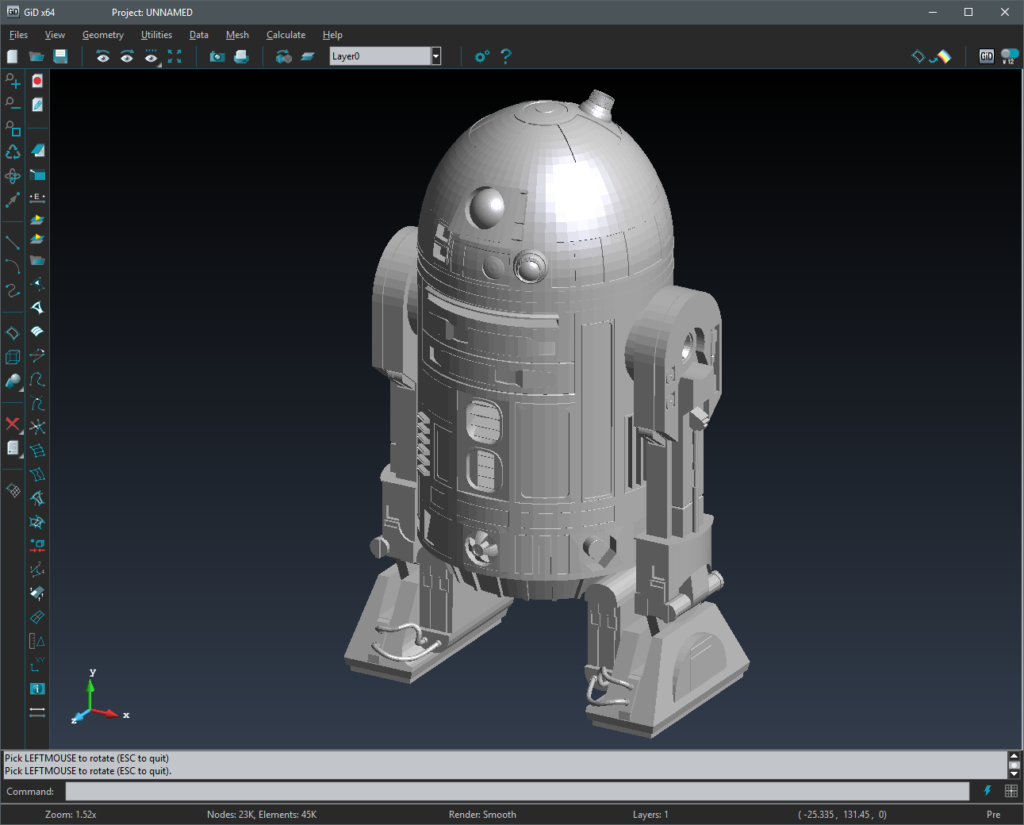Toggle the v12 theme switch icon
This screenshot has height=825, width=1024.
[1010, 56]
